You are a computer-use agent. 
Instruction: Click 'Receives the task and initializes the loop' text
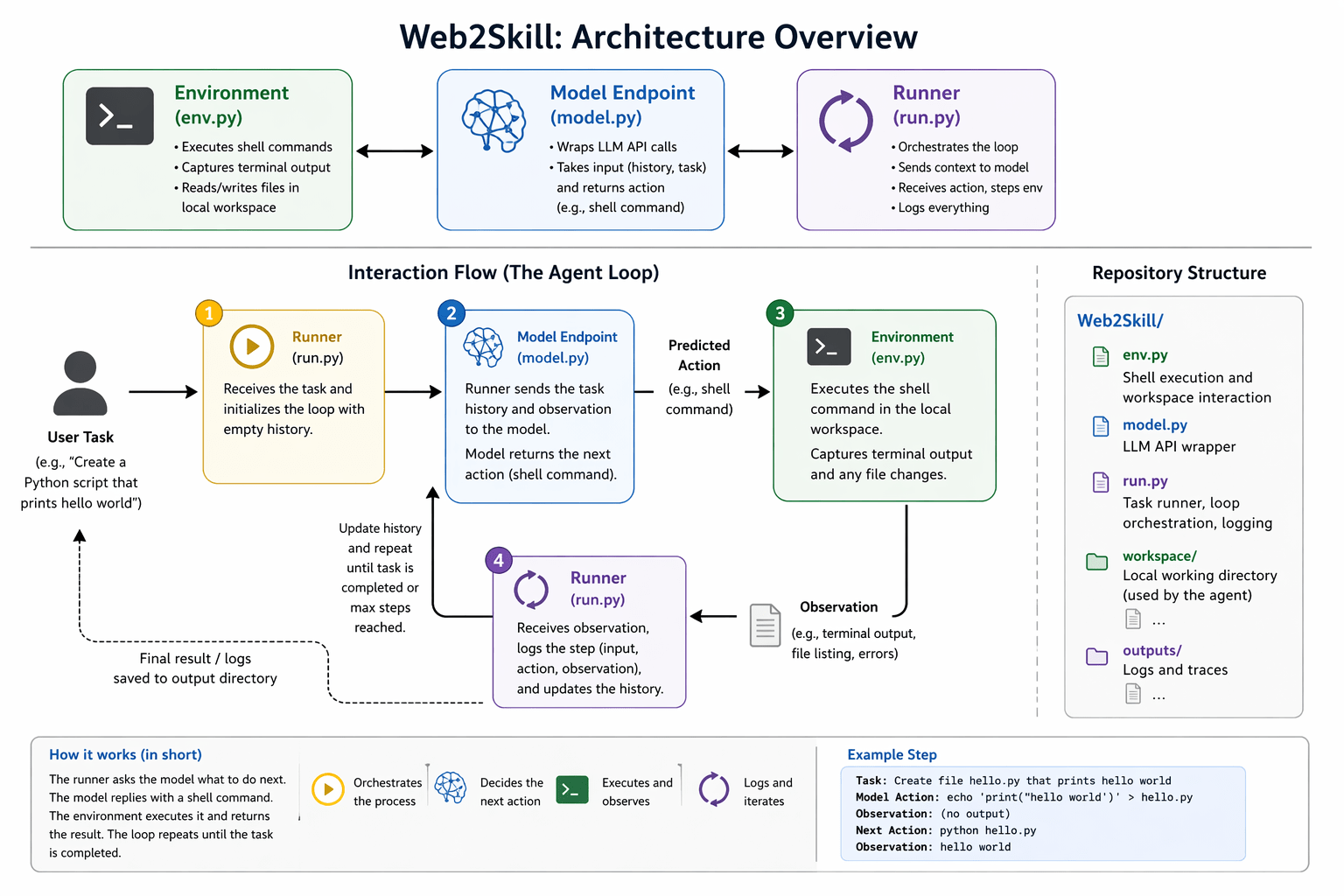point(294,409)
